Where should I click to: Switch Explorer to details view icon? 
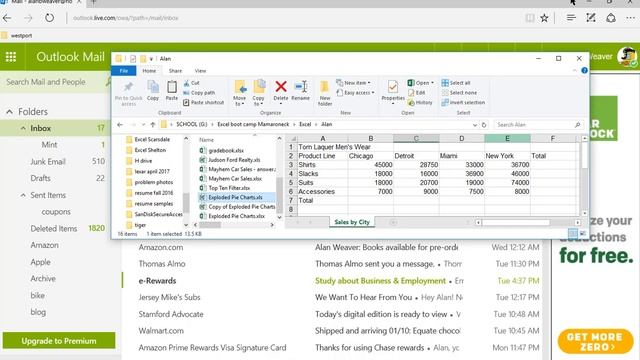[x=573, y=233]
